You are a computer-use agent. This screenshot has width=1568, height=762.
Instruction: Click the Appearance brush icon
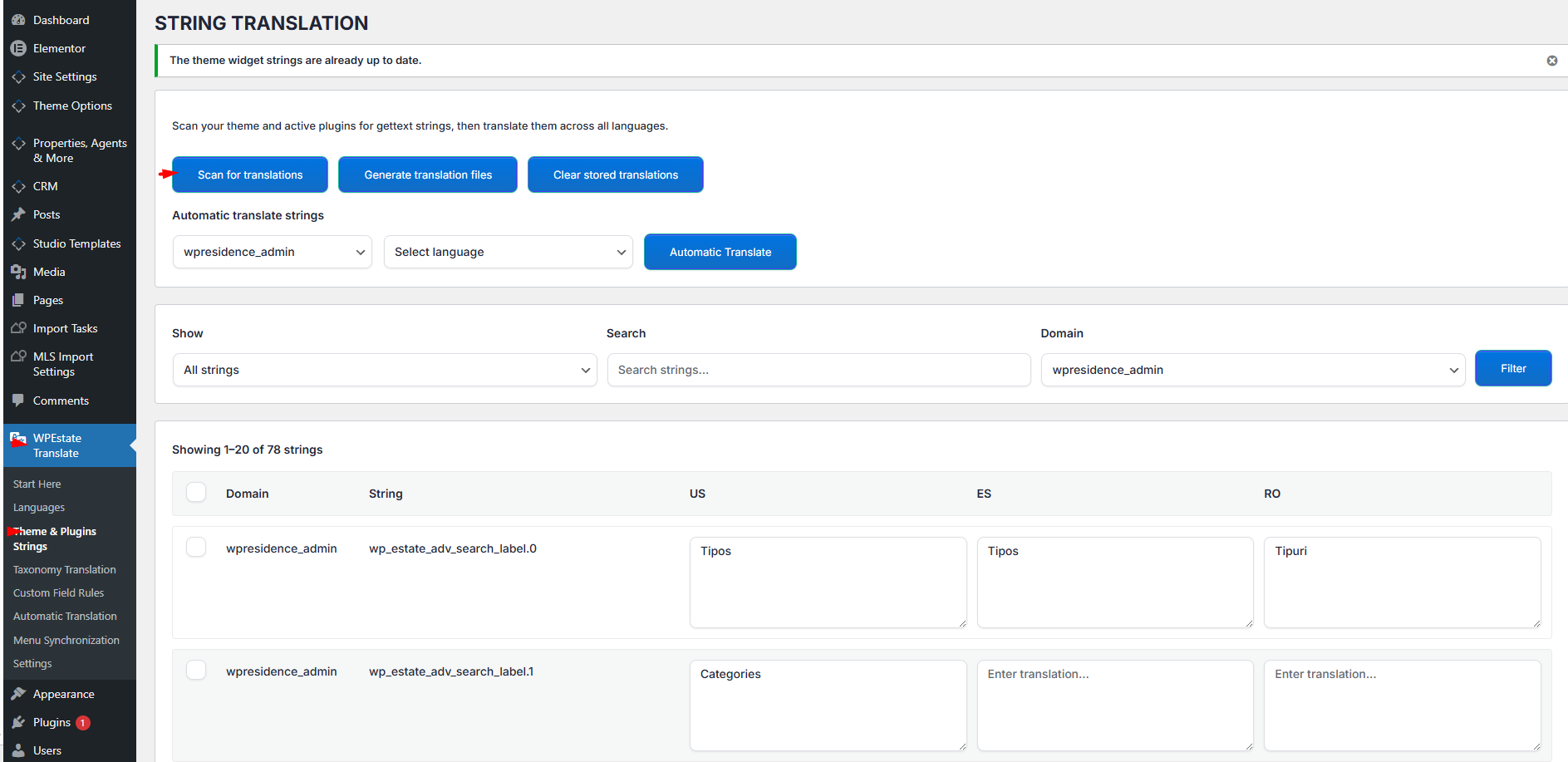click(18, 694)
